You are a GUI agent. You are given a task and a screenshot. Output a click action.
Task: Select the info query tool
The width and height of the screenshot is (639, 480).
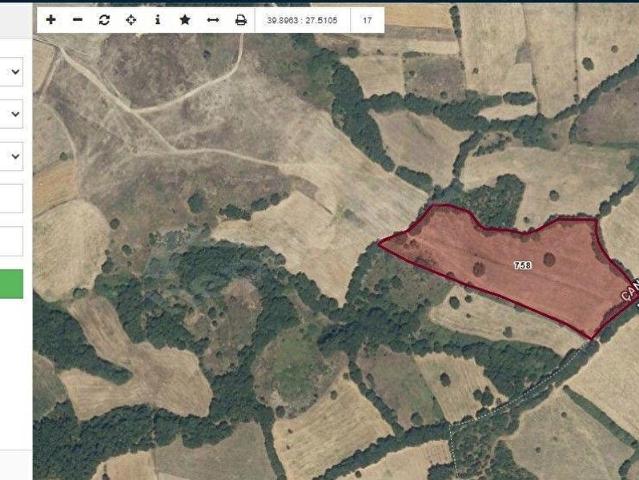click(158, 20)
